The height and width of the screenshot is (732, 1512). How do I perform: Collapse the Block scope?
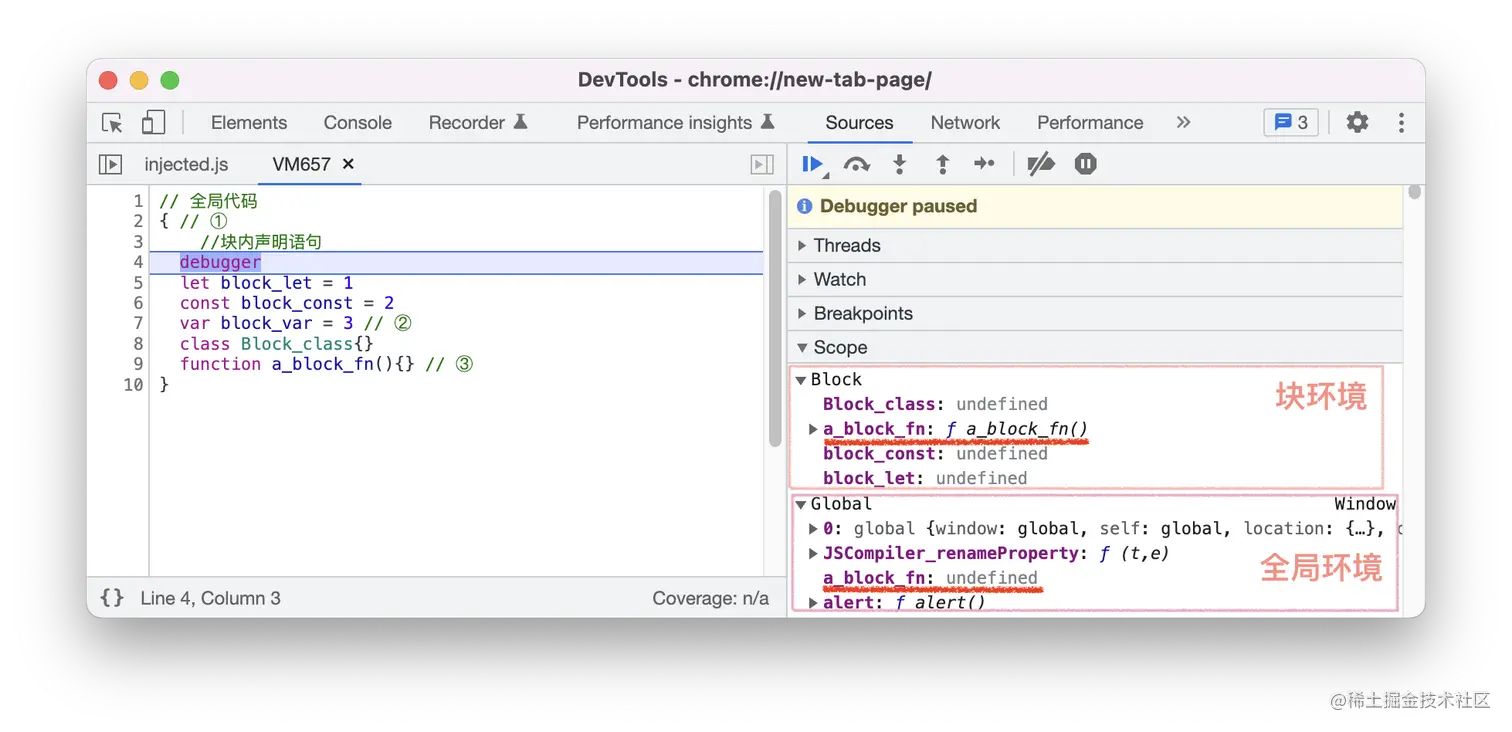tap(801, 380)
